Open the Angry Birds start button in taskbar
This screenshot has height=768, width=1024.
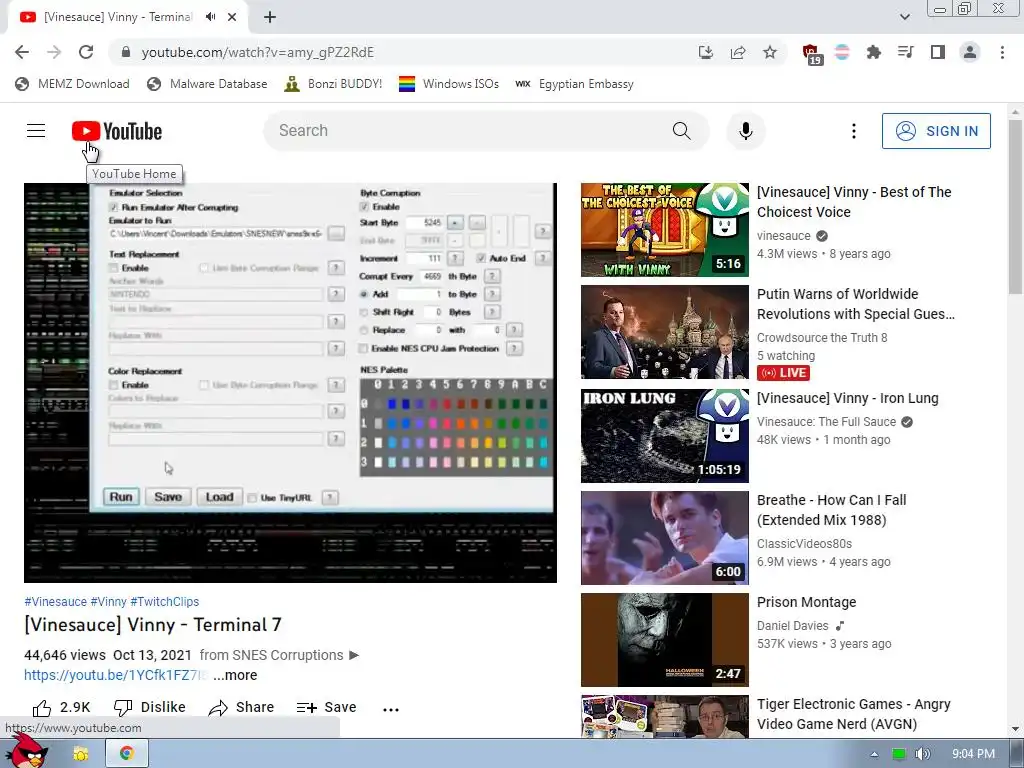(29, 752)
